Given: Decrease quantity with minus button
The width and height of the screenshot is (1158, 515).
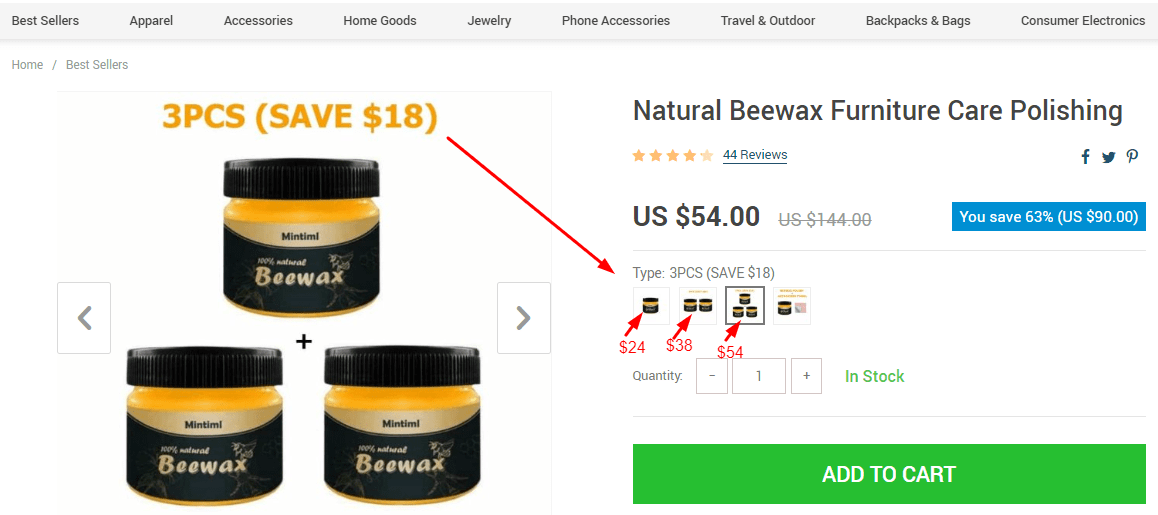Looking at the screenshot, I should pos(712,376).
